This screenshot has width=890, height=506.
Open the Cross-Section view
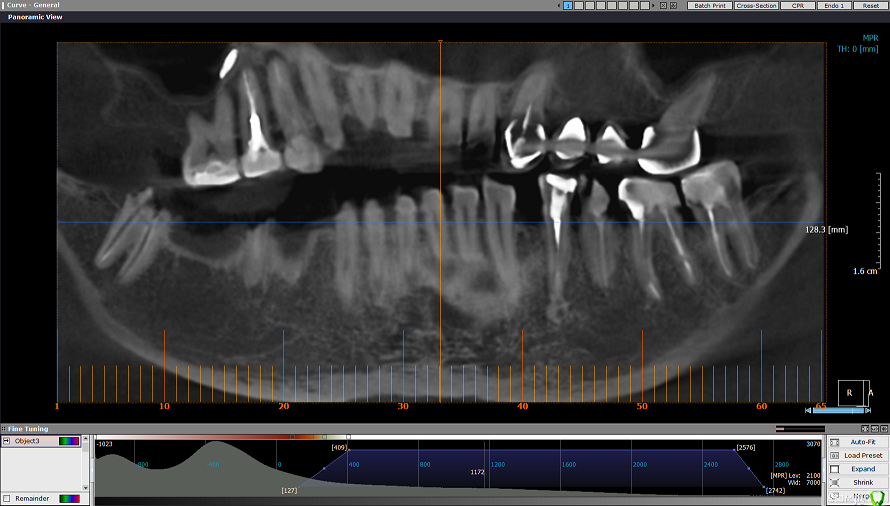coord(757,6)
